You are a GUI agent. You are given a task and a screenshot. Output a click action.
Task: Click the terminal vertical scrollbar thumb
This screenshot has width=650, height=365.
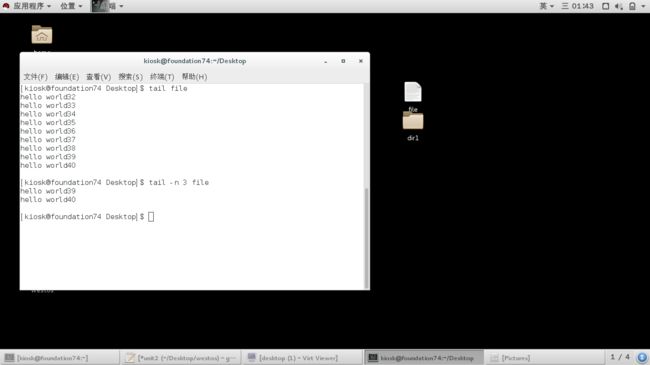[366, 238]
